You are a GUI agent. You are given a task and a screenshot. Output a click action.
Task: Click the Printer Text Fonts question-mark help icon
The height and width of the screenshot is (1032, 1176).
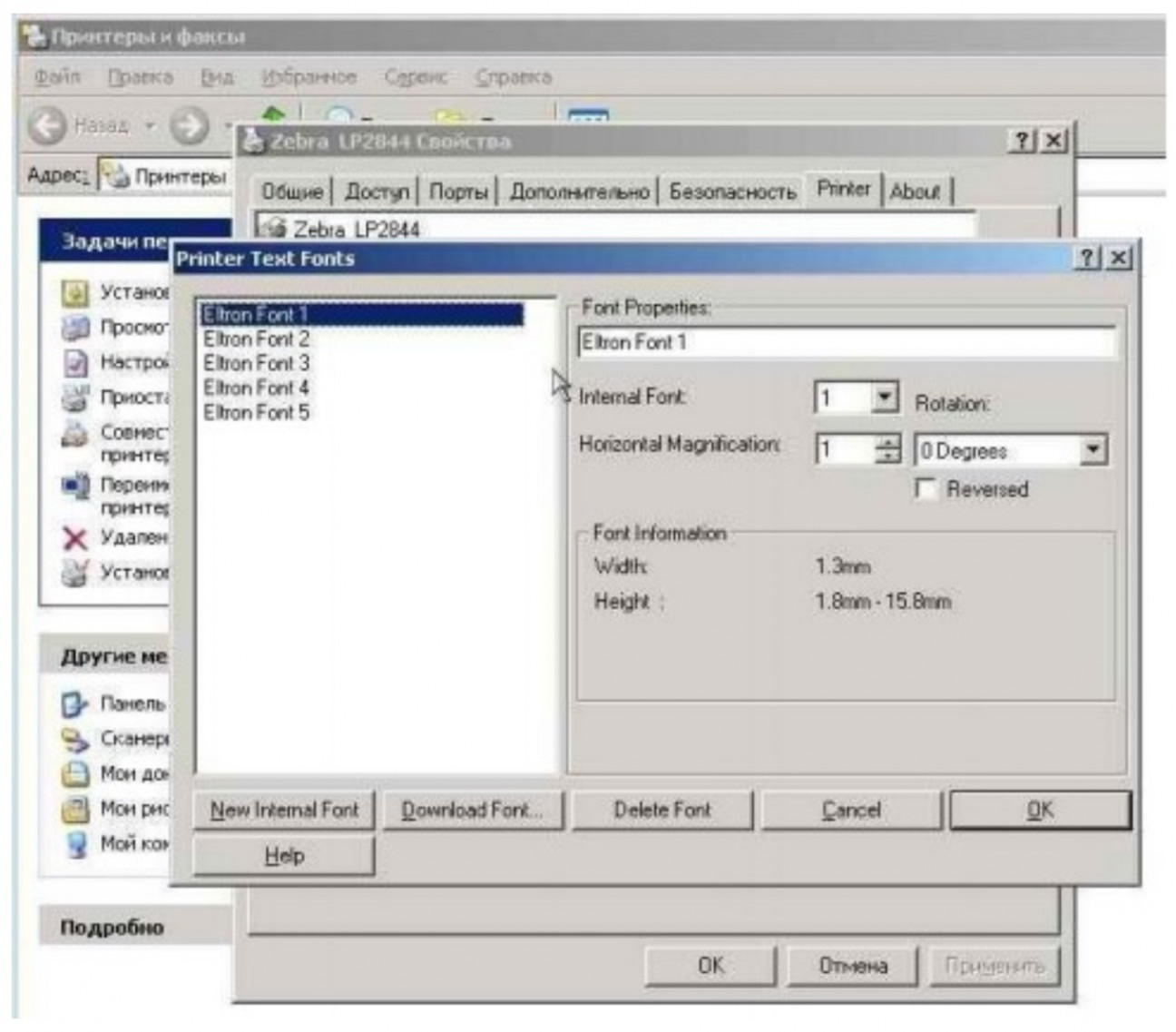1087,258
